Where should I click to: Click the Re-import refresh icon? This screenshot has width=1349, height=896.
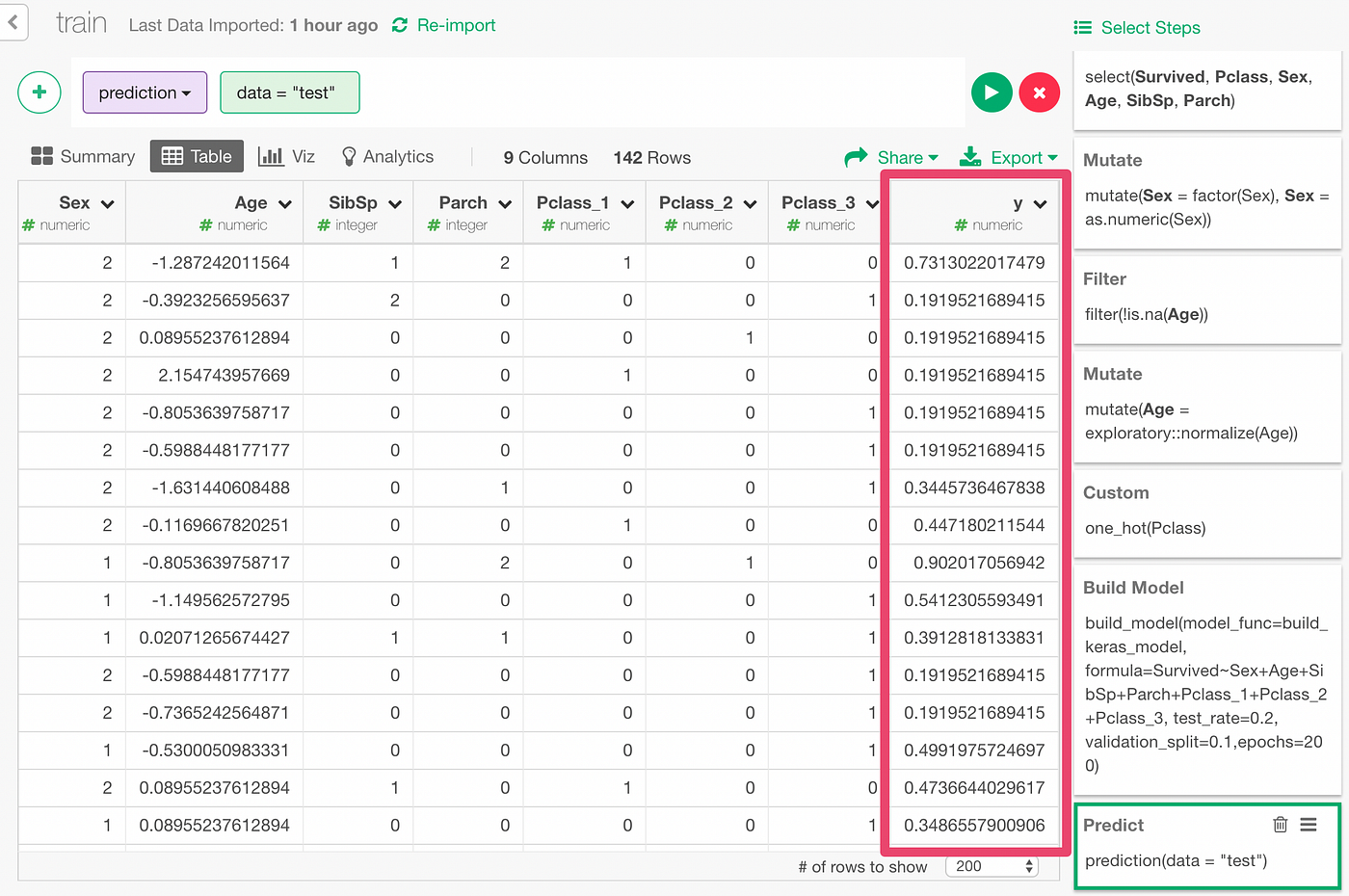coord(399,25)
